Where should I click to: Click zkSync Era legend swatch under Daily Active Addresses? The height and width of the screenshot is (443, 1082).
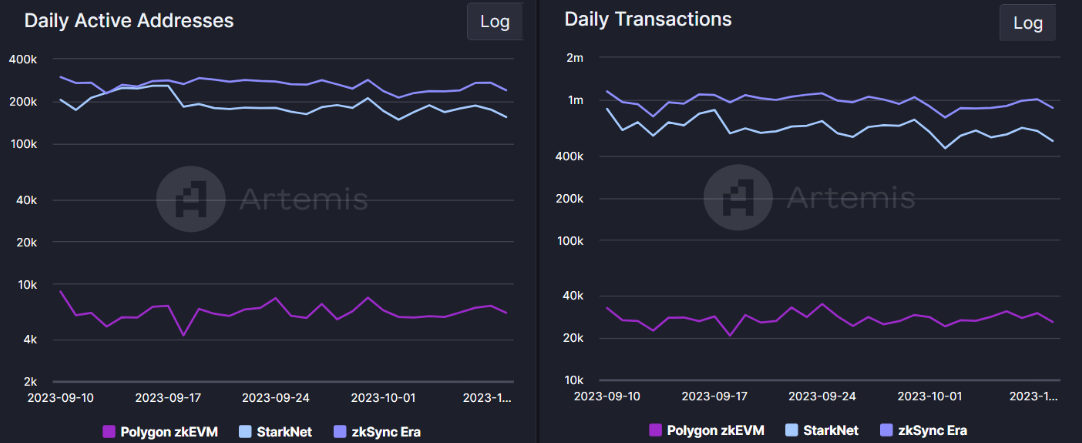point(338,431)
